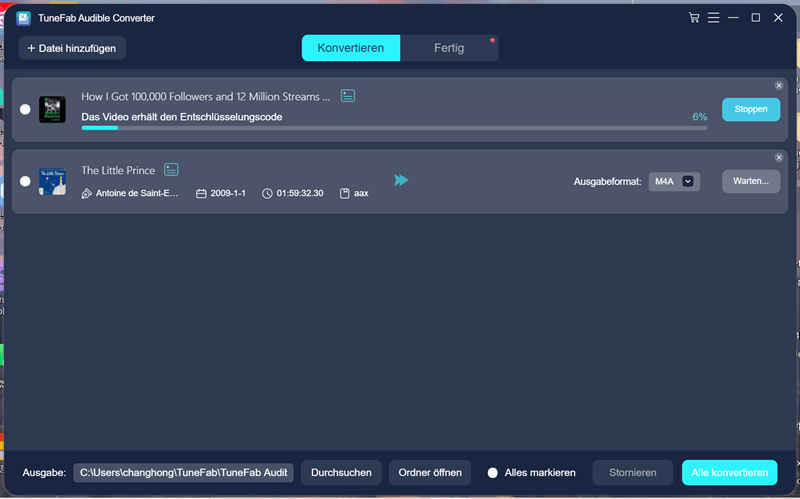Image resolution: width=800 pixels, height=499 pixels.
Task: Click the status Das Video erhält den Entschlüsselungscode
Action: click(182, 117)
